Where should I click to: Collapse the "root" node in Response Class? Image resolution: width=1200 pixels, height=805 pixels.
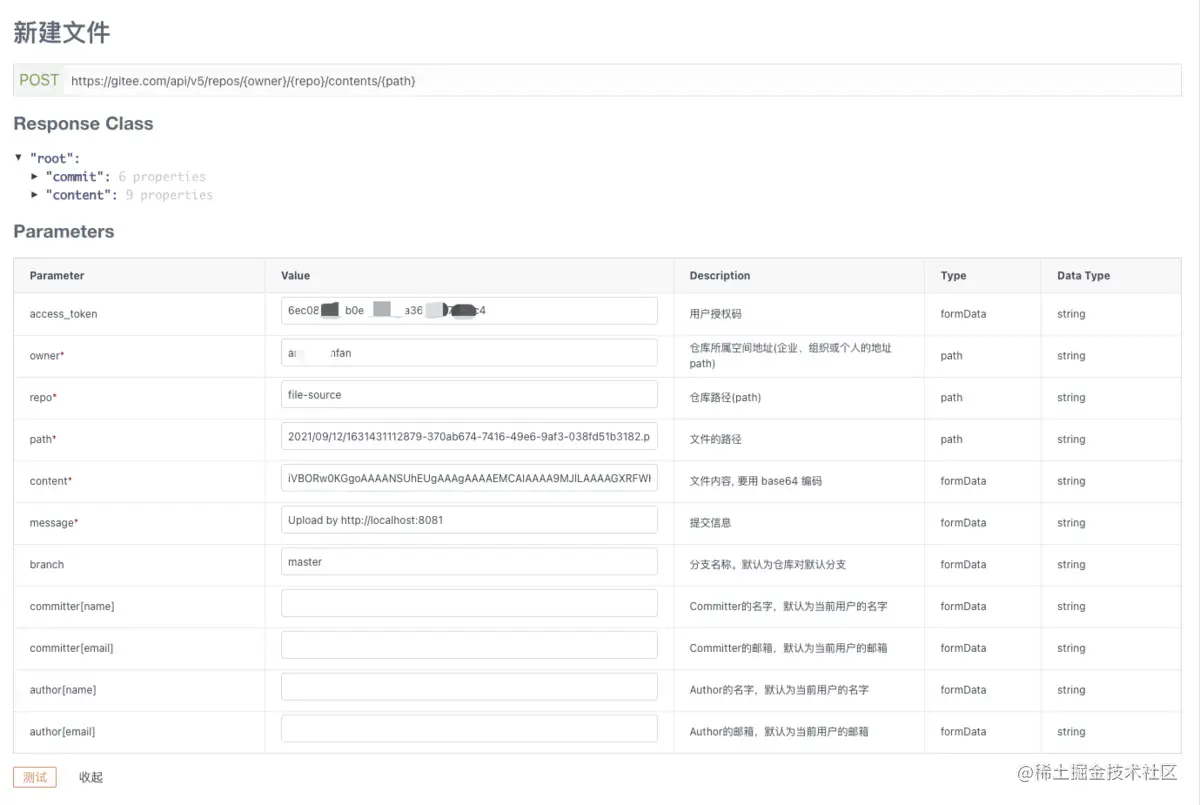(x=16, y=157)
